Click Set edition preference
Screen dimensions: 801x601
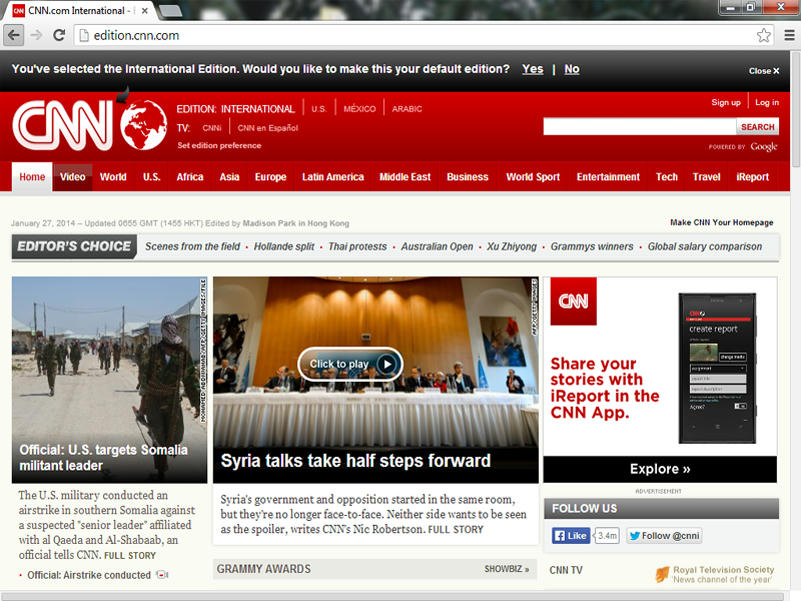(x=219, y=145)
